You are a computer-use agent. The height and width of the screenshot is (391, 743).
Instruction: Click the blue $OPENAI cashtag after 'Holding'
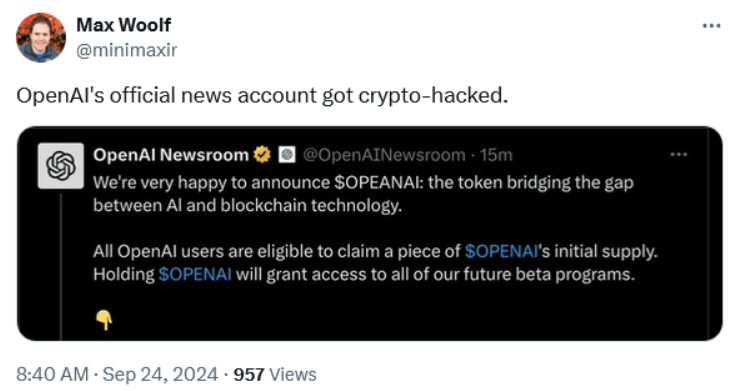[195, 274]
